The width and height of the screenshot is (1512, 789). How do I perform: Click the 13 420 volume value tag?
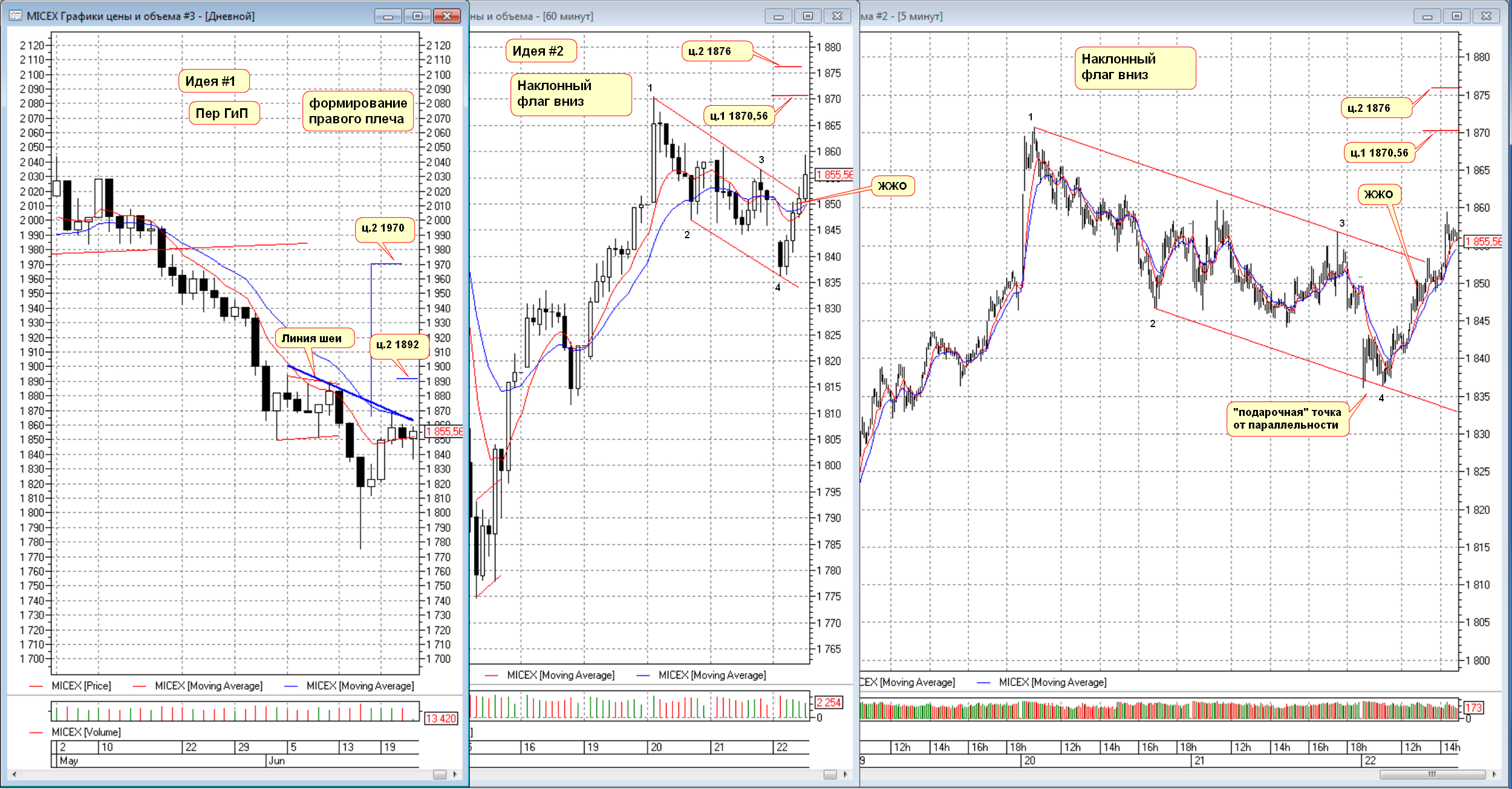441,718
